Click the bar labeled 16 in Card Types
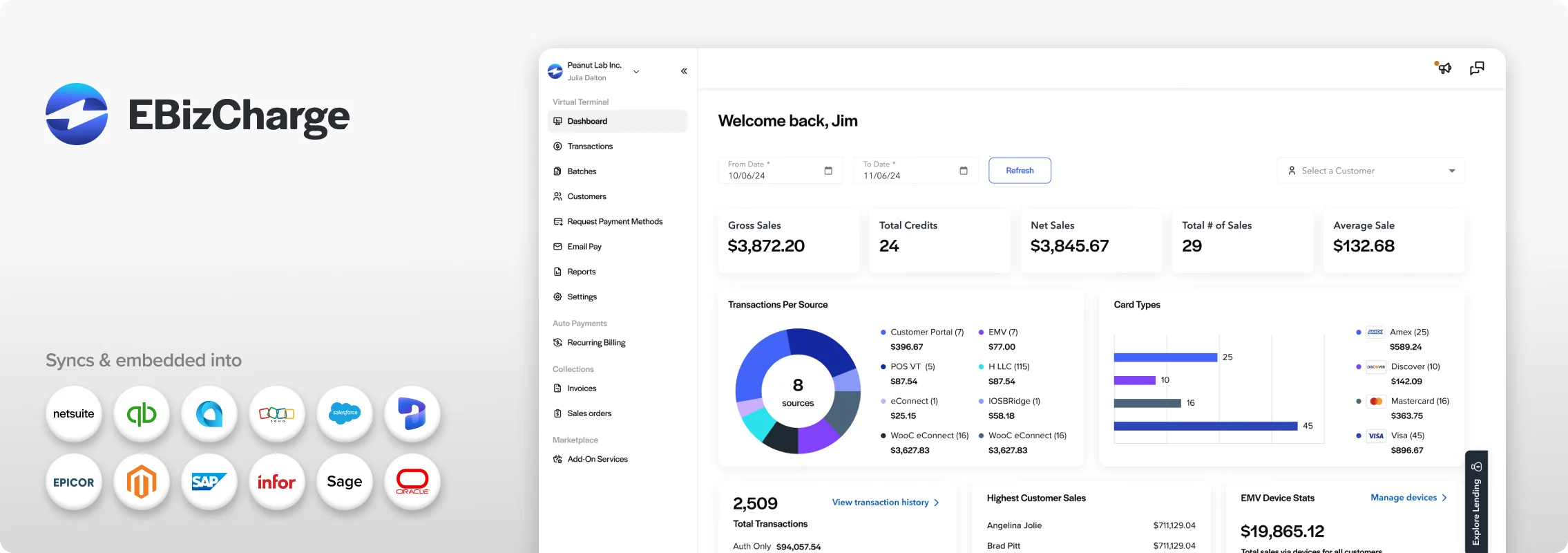 1147,403
